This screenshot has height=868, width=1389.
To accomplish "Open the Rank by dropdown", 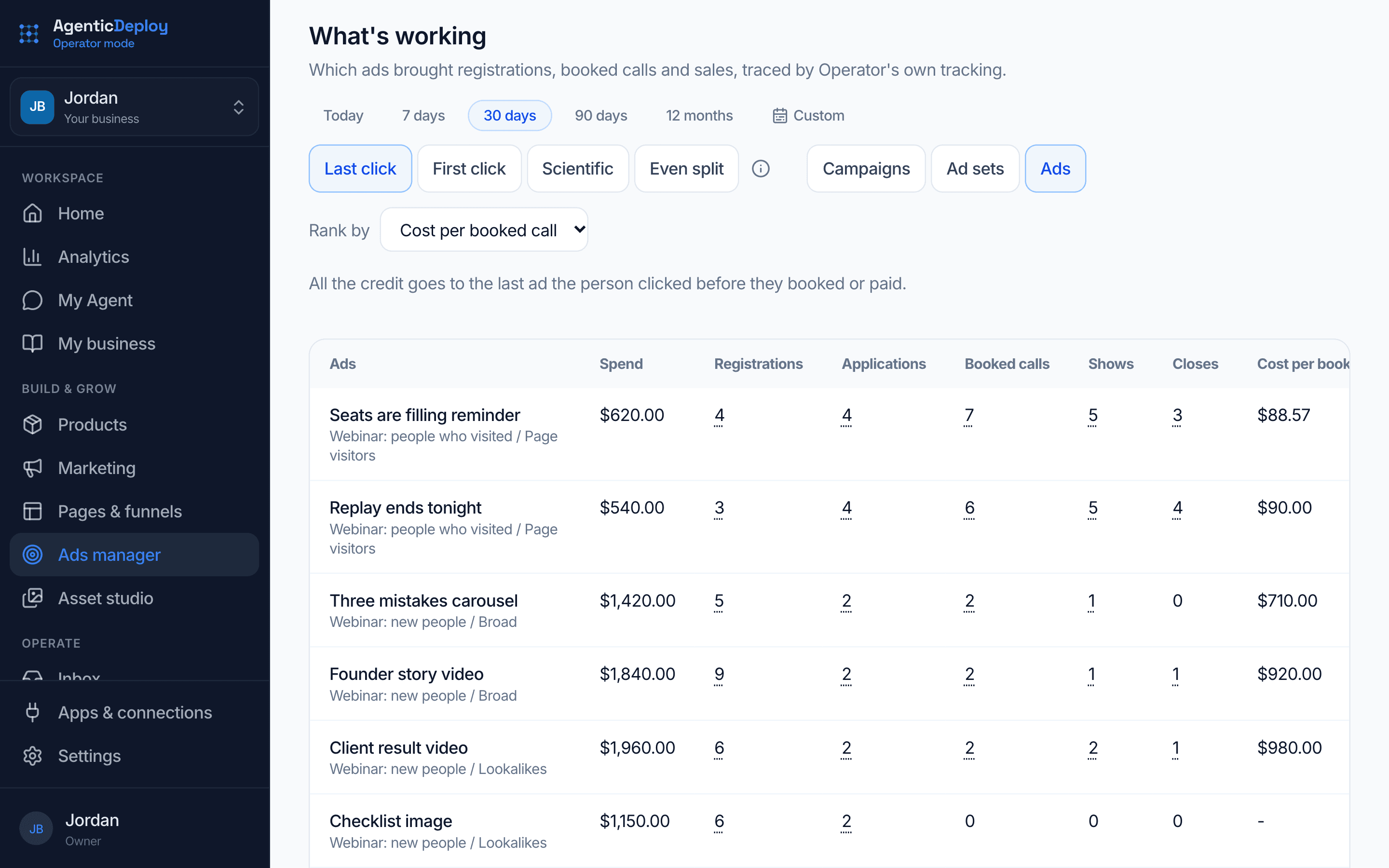I will [x=484, y=230].
